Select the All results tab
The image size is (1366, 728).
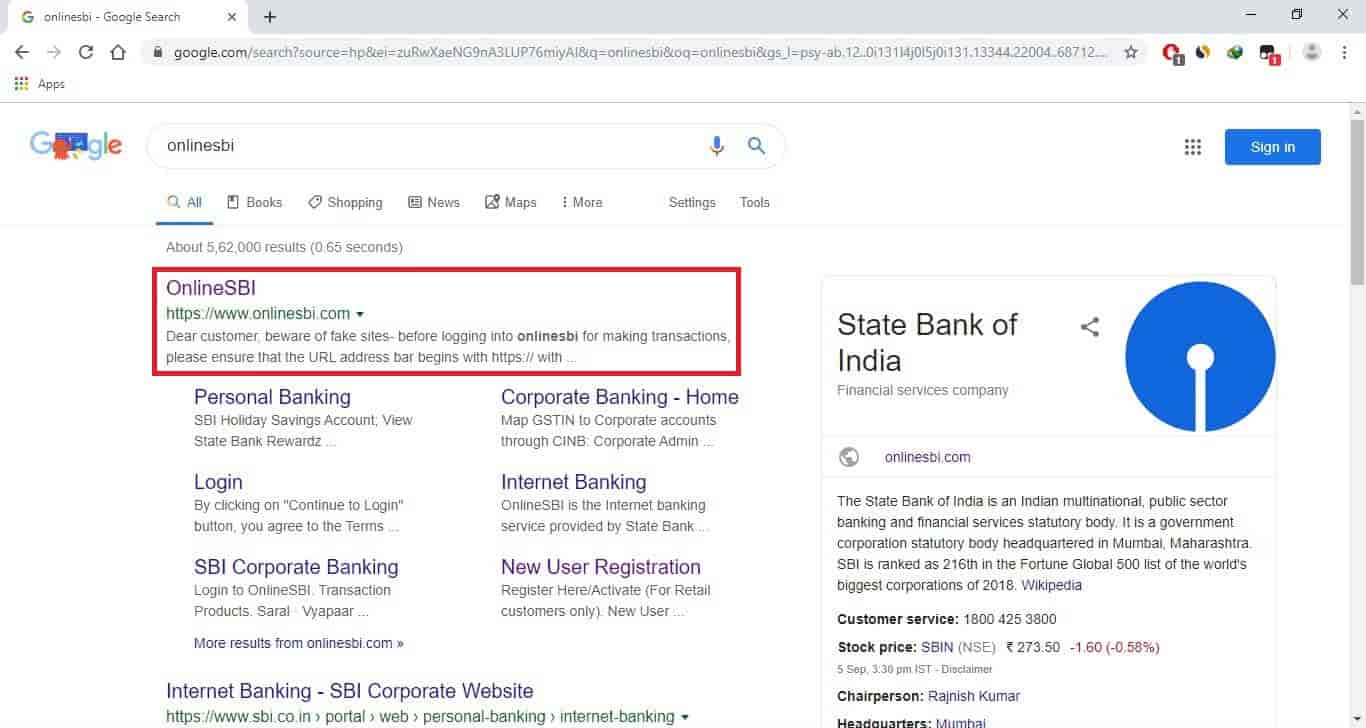click(185, 202)
